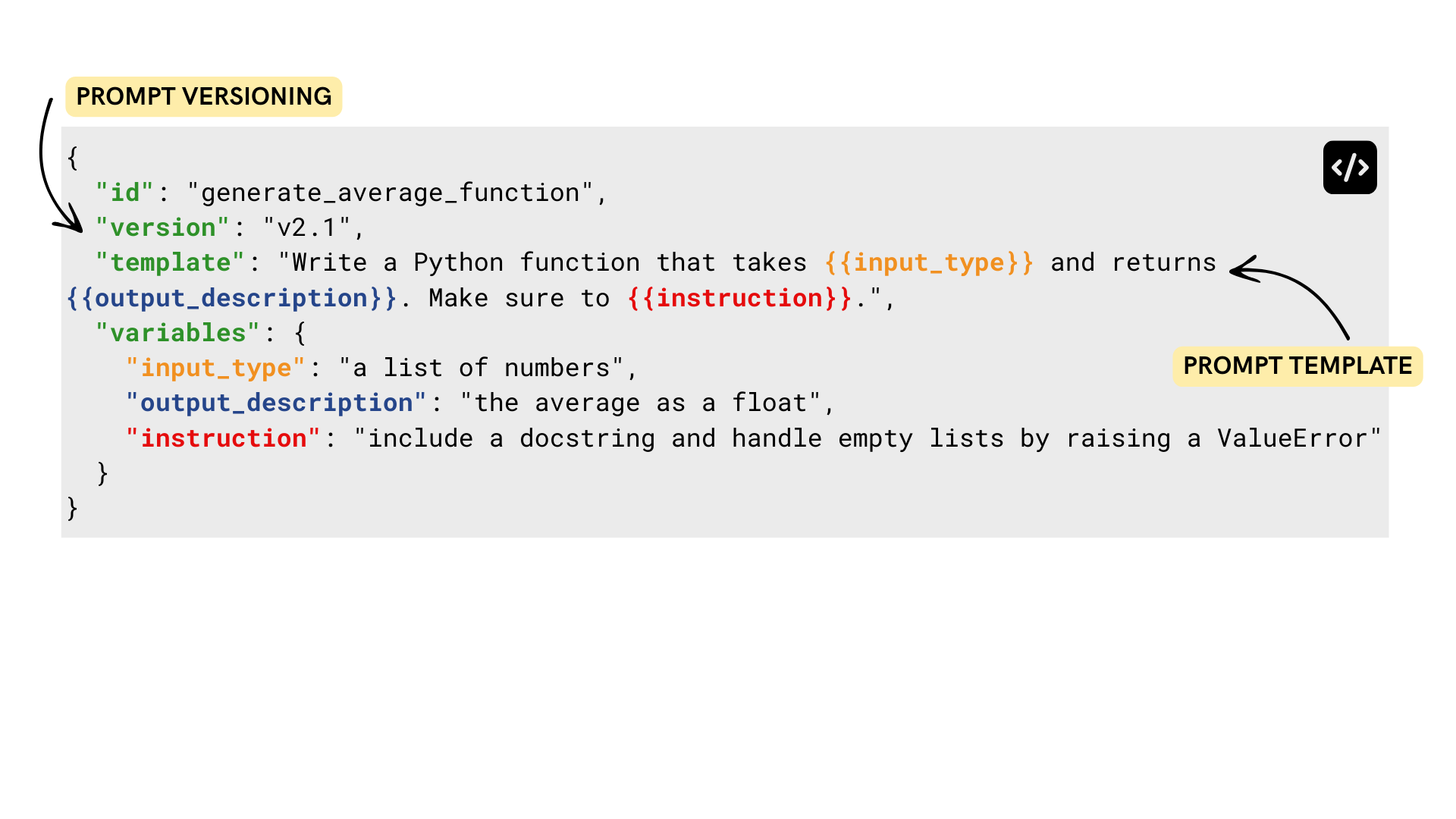This screenshot has width=1456, height=819.
Task: Click the green "version" key
Action: point(162,227)
